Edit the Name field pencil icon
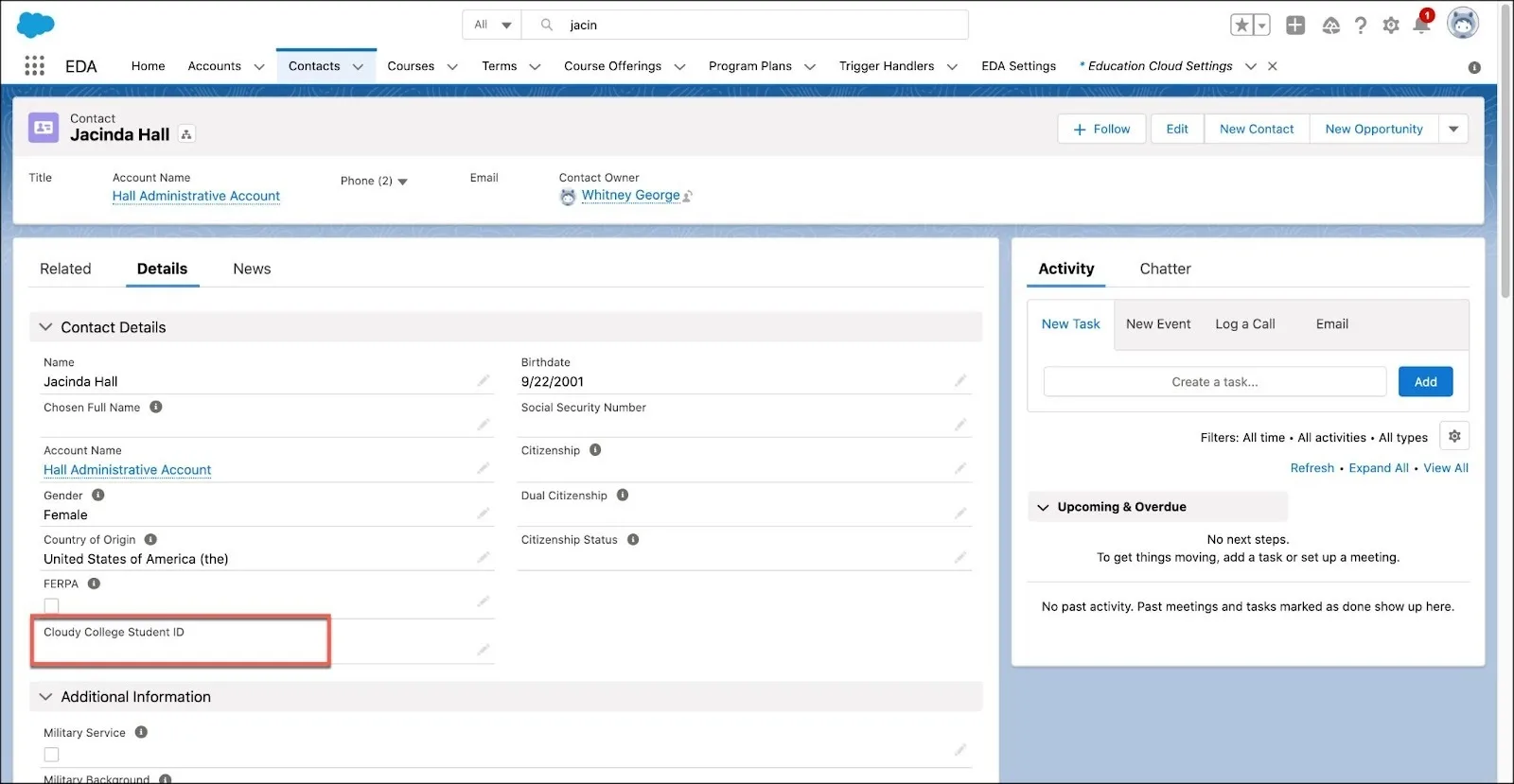The height and width of the screenshot is (784, 1514). [484, 380]
